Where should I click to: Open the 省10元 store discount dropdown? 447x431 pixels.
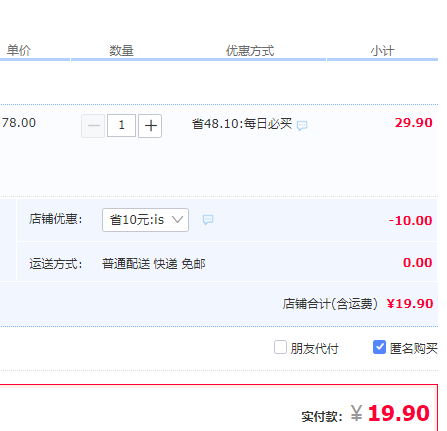[x=145, y=220]
